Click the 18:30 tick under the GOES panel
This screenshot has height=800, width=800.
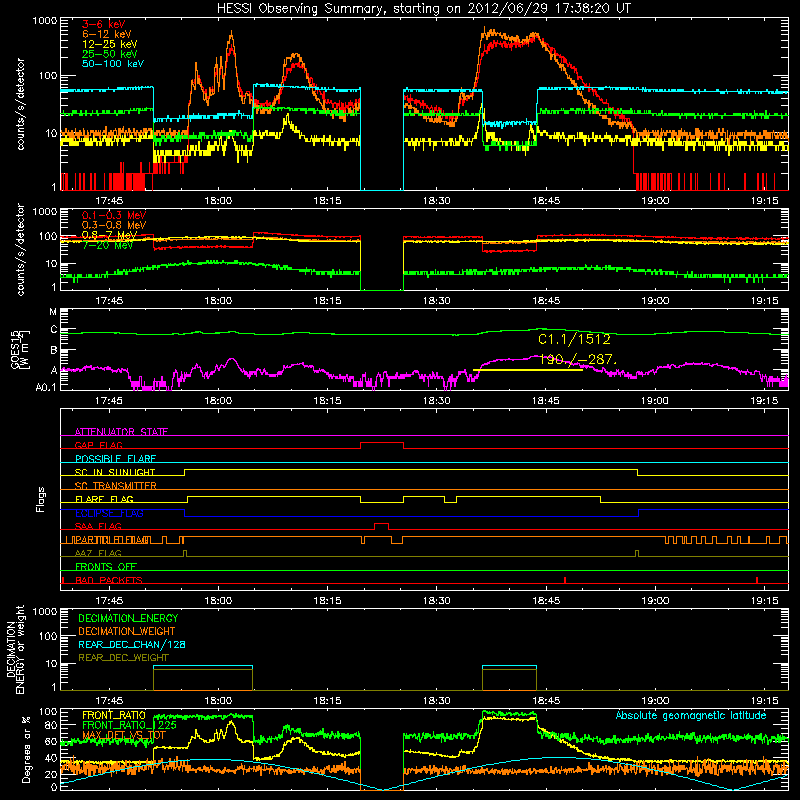click(x=437, y=401)
